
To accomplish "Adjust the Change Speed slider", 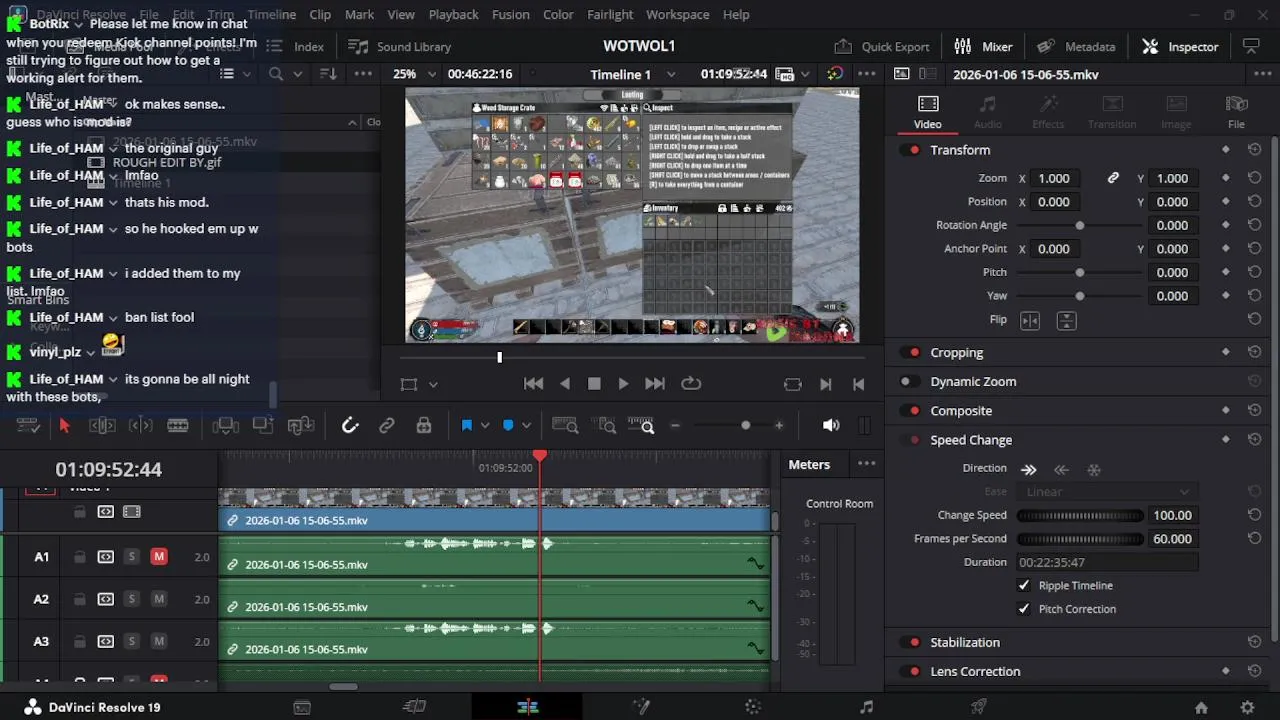I will pyautogui.click(x=1080, y=516).
